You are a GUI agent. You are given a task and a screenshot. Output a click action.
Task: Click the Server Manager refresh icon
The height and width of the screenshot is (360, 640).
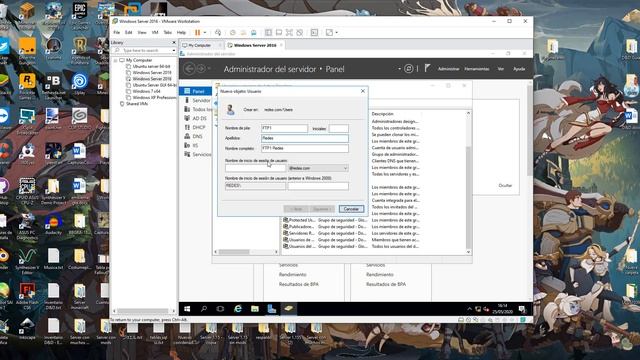(409, 69)
